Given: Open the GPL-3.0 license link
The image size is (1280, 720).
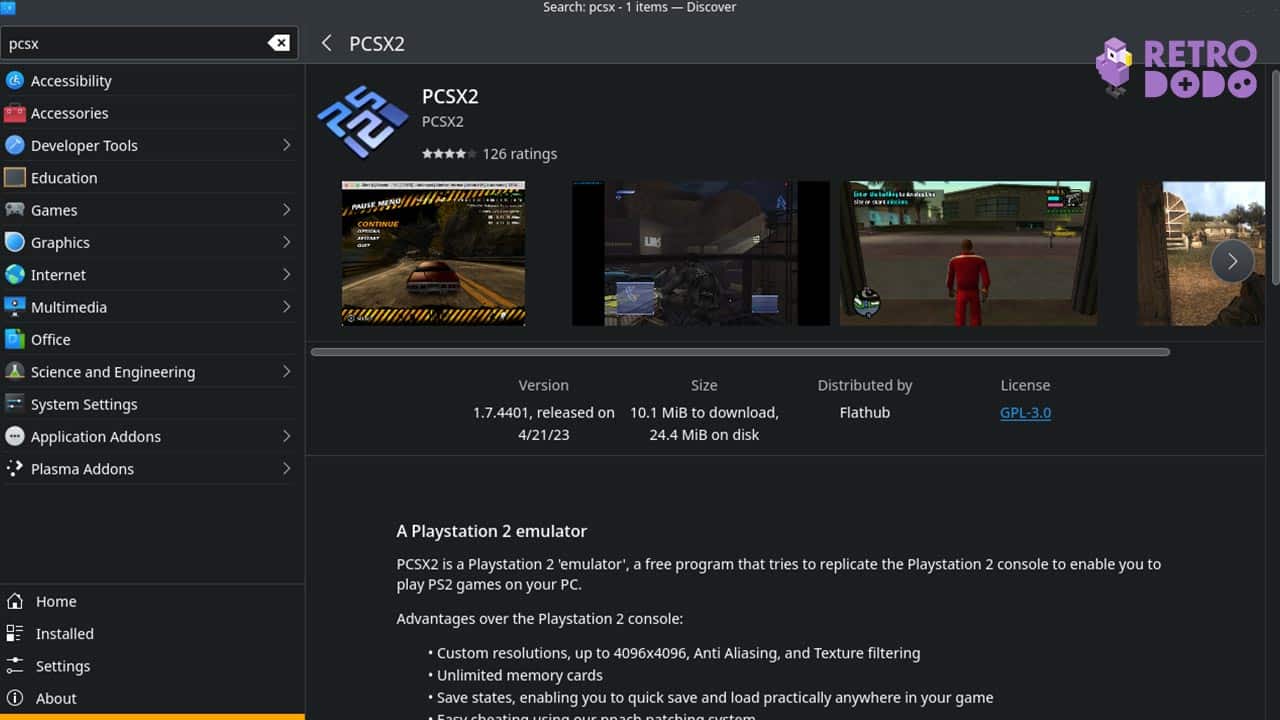Looking at the screenshot, I should tap(1025, 412).
